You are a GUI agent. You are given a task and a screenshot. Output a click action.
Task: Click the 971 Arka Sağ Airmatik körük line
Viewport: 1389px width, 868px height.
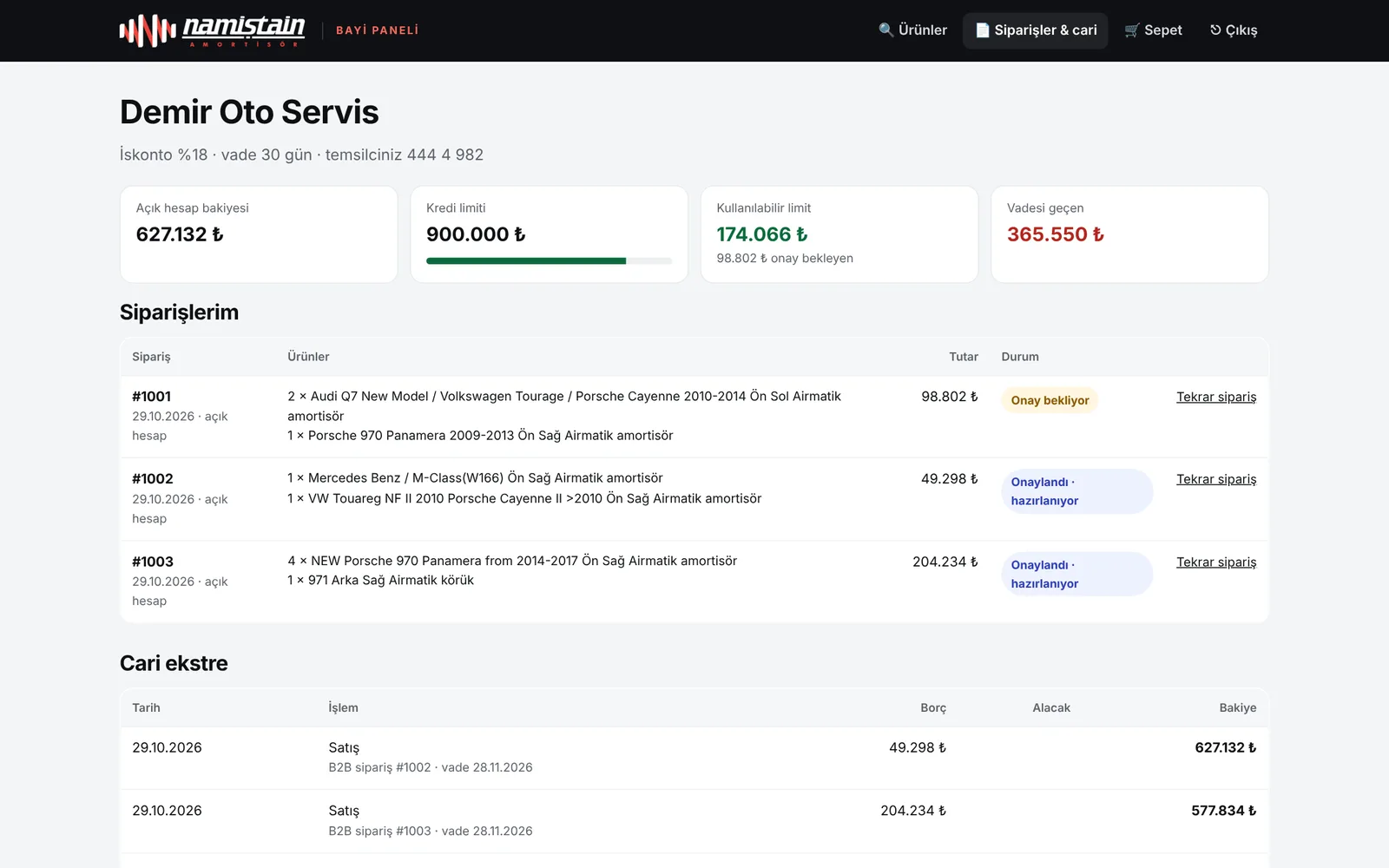point(380,580)
